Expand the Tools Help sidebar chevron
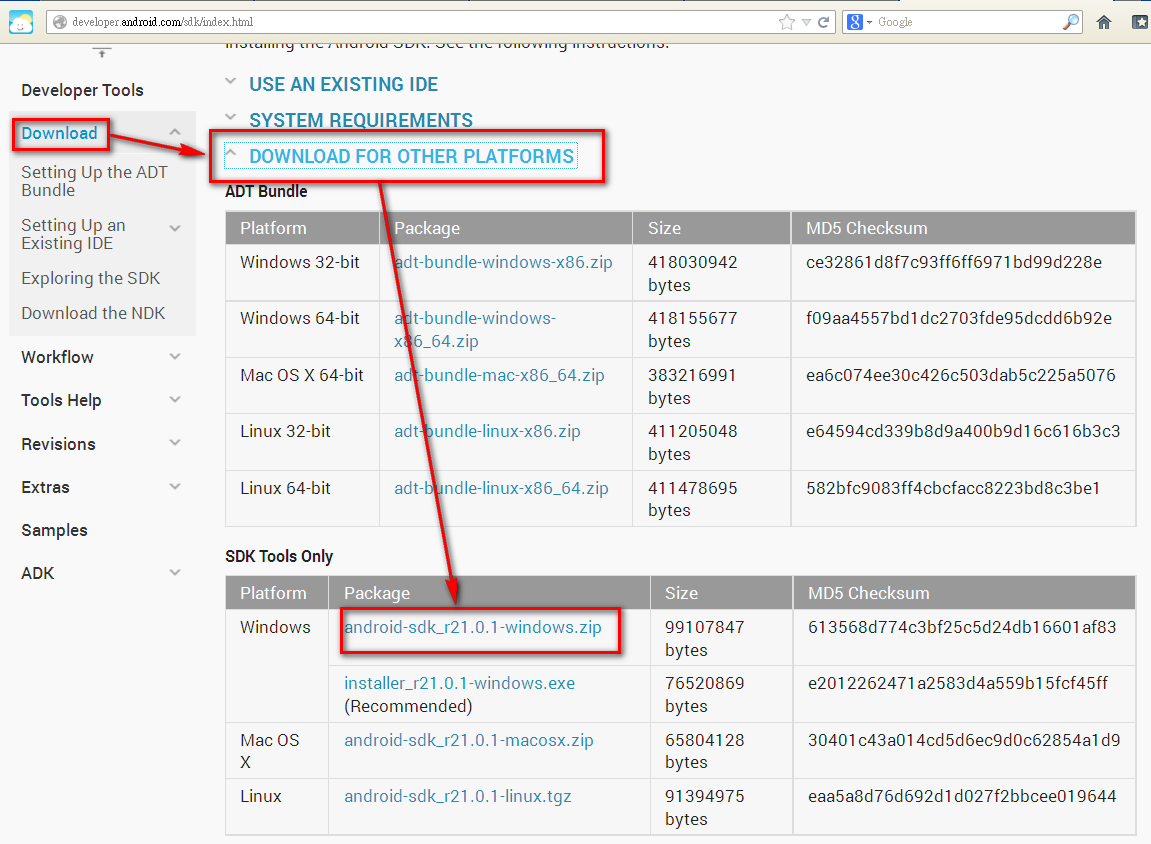 175,400
